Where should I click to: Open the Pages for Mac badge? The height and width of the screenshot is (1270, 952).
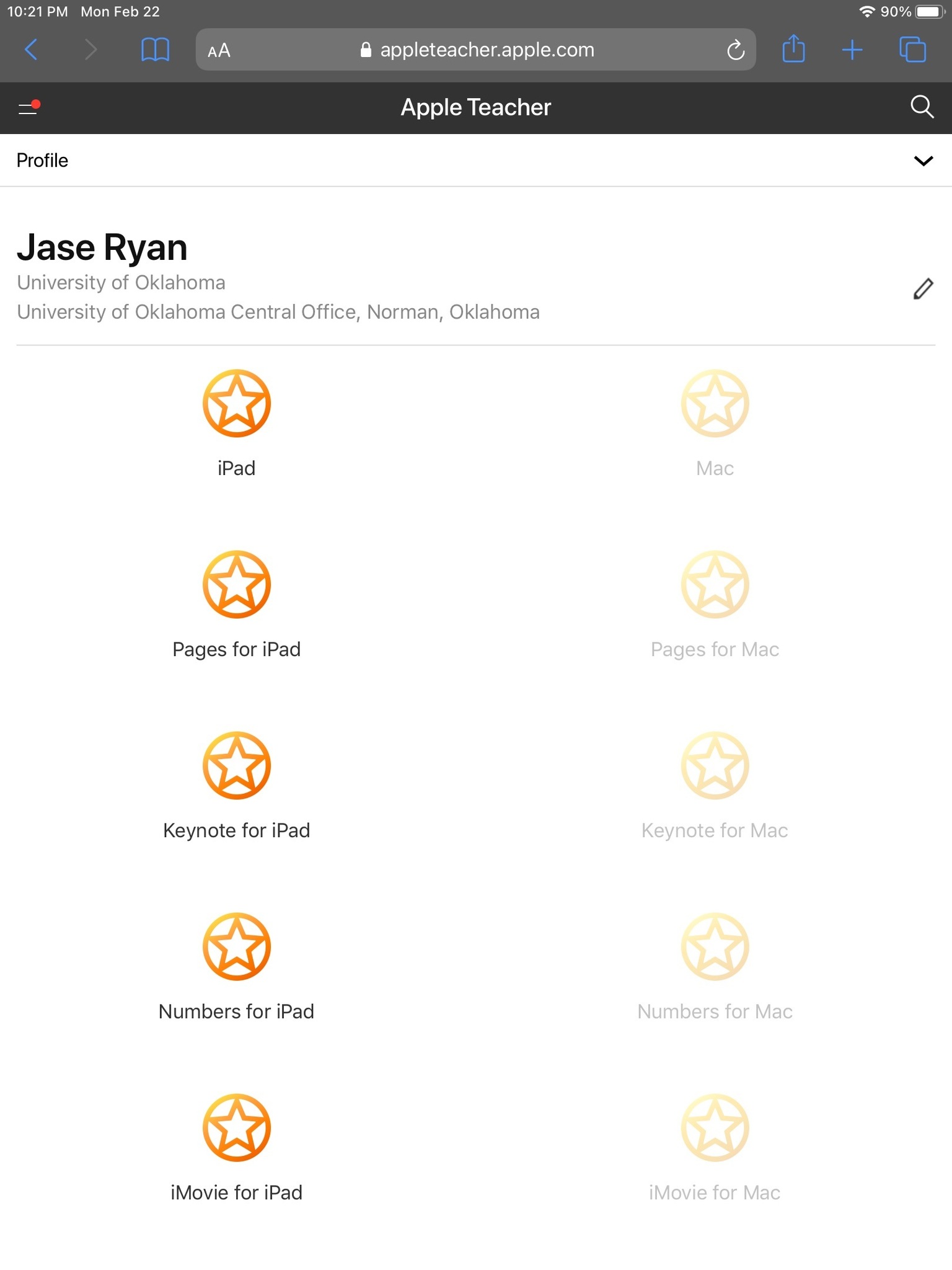click(x=715, y=584)
